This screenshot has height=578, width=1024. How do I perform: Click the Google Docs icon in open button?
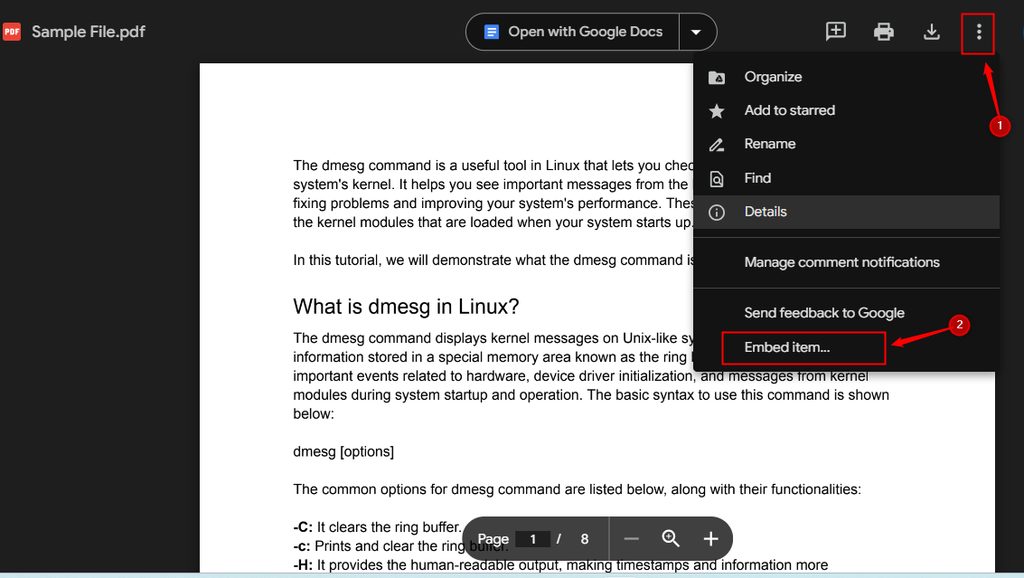coord(492,31)
